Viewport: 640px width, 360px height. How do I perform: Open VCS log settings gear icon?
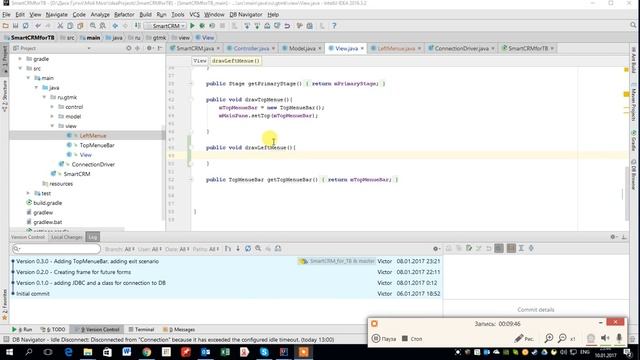point(436,249)
